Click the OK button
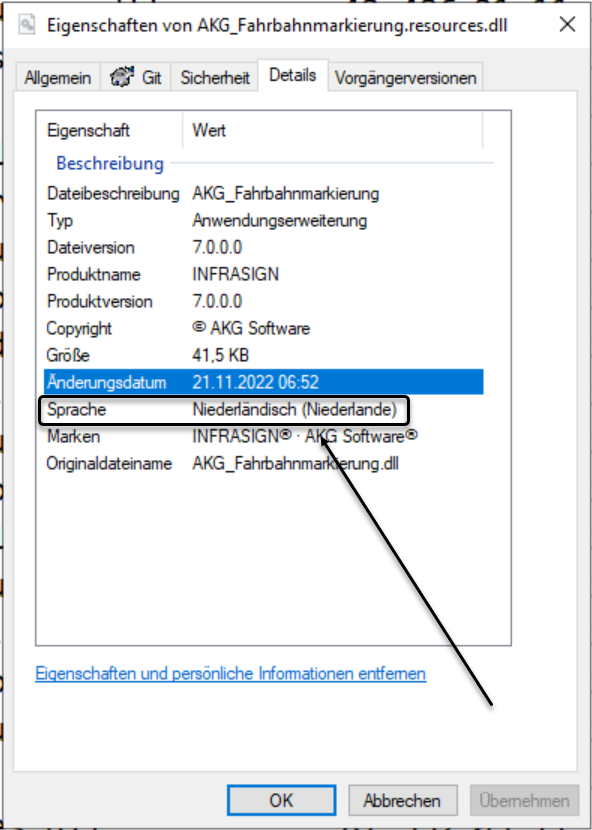 click(281, 800)
